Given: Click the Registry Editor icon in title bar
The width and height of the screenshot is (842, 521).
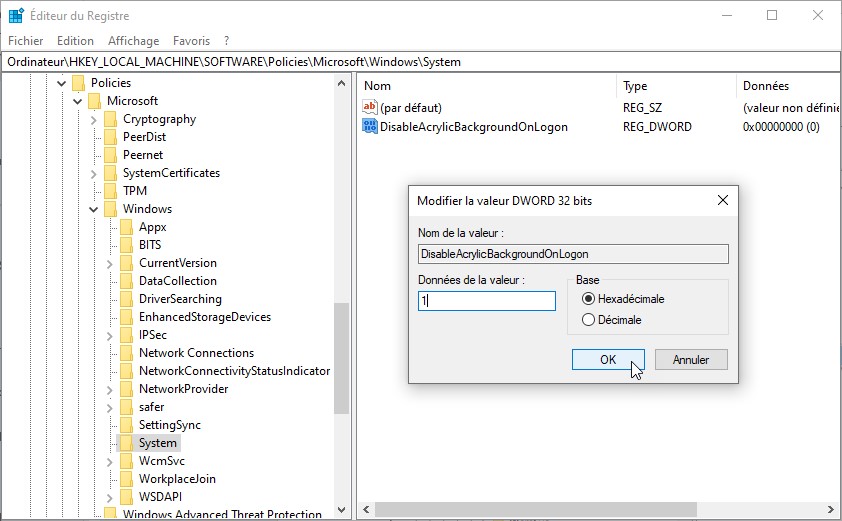Looking at the screenshot, I should (16, 16).
